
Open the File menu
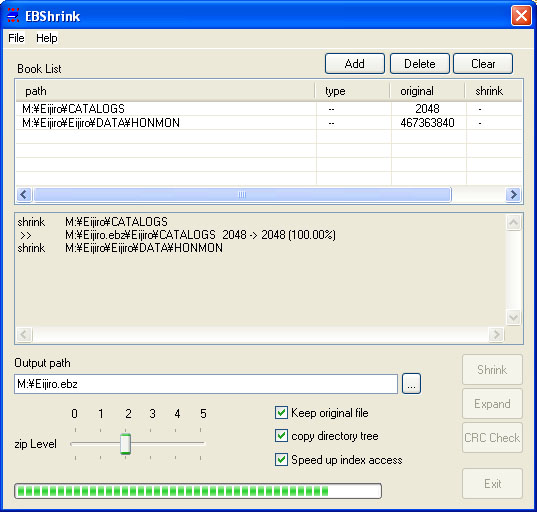[16, 38]
